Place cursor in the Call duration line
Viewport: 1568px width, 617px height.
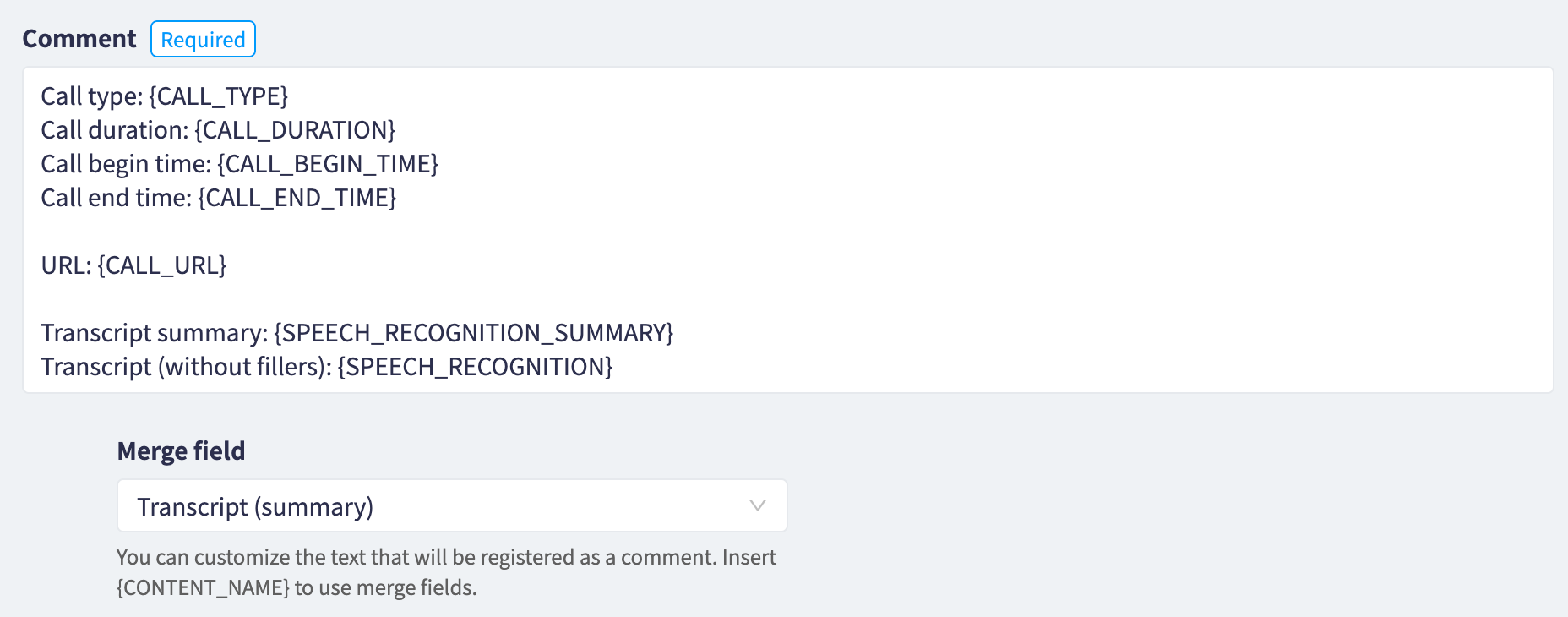pos(114,130)
